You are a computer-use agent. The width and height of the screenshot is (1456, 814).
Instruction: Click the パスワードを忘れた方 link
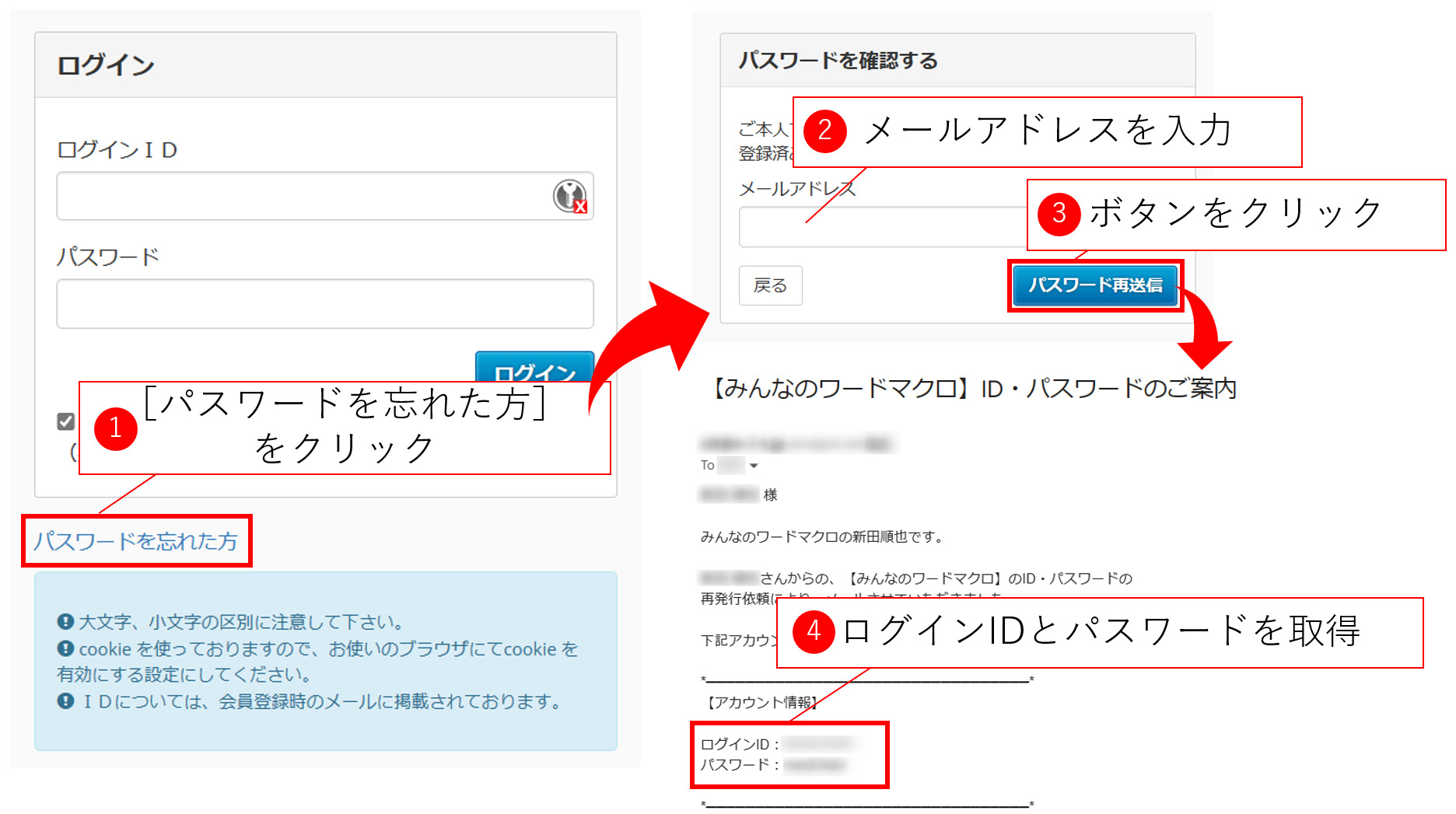135,540
